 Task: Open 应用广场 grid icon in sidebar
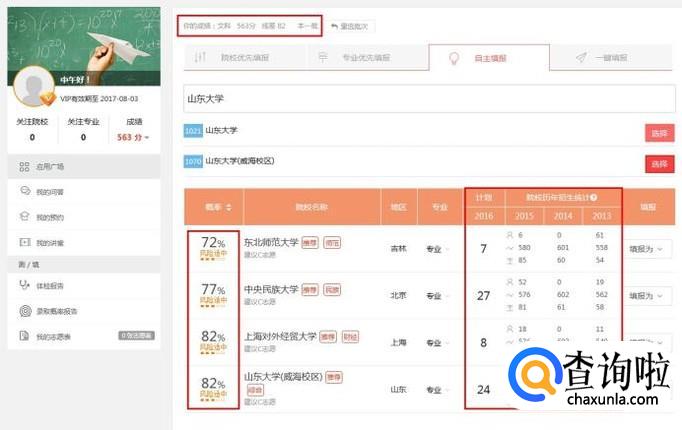pyautogui.click(x=24, y=167)
